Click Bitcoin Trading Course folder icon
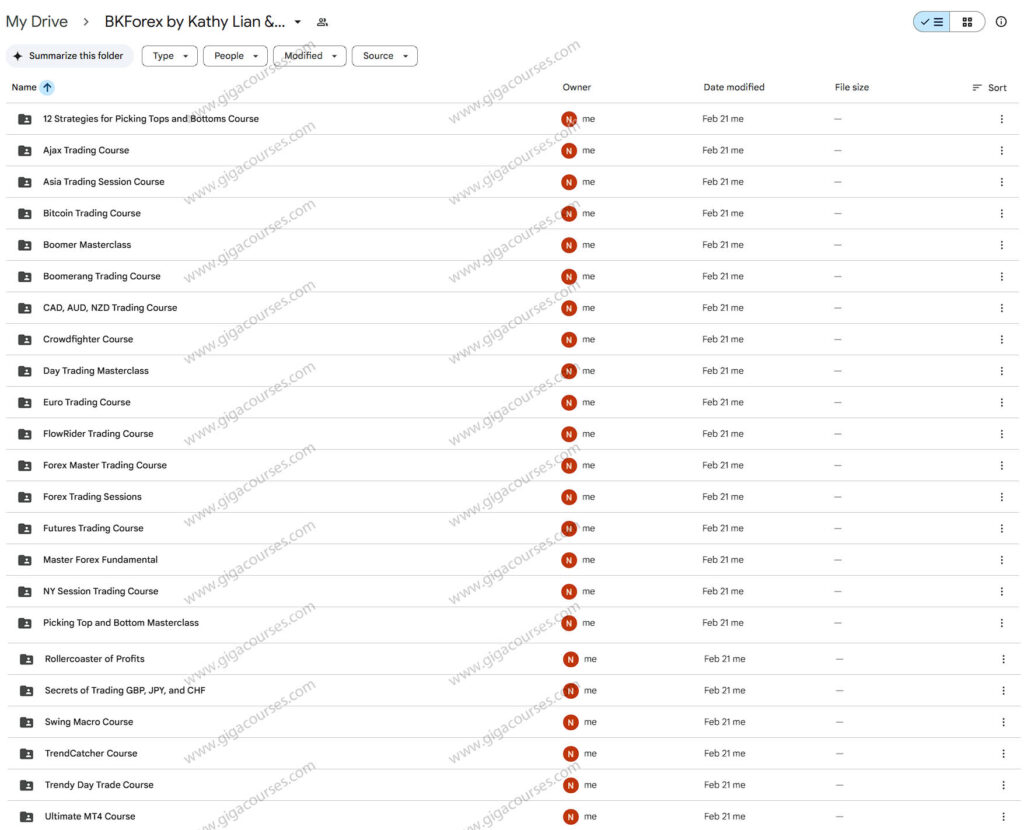Image resolution: width=1024 pixels, height=830 pixels. tap(25, 214)
